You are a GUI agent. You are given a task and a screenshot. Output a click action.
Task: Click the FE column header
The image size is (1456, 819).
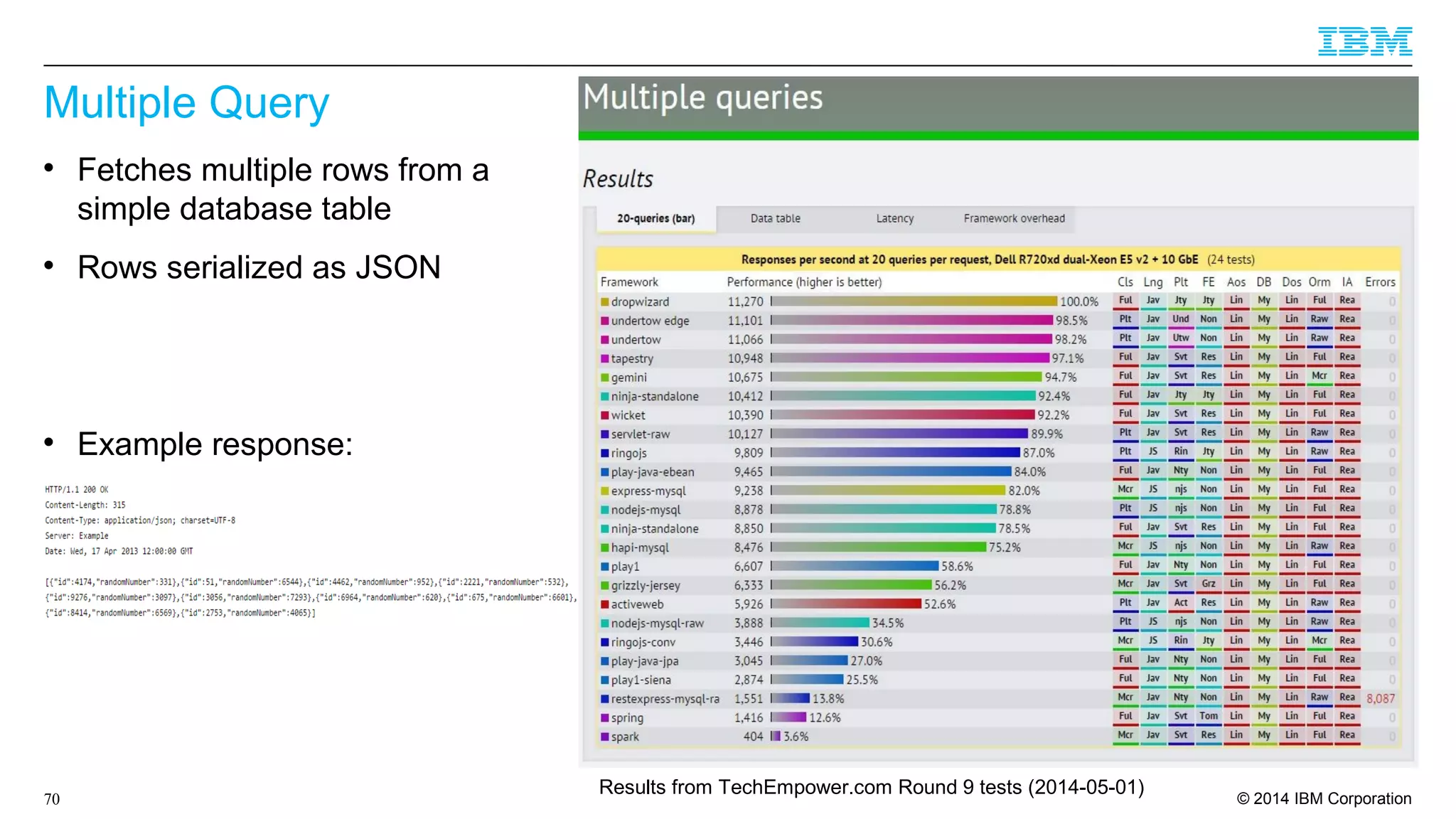(x=1209, y=282)
